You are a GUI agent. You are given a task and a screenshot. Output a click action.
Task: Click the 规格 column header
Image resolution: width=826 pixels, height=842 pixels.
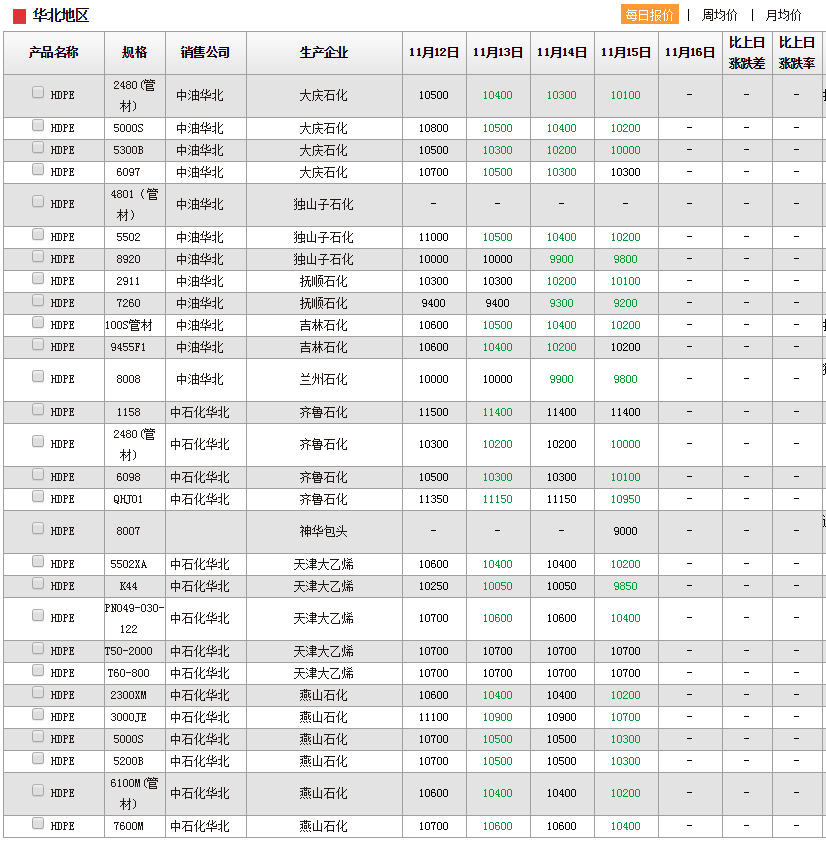tap(134, 53)
